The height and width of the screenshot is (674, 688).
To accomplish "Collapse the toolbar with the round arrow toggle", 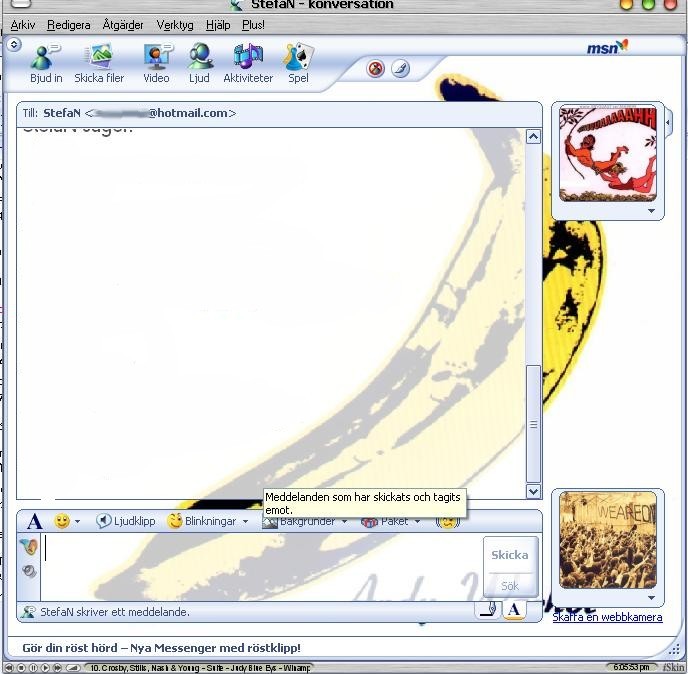I will tap(14, 44).
